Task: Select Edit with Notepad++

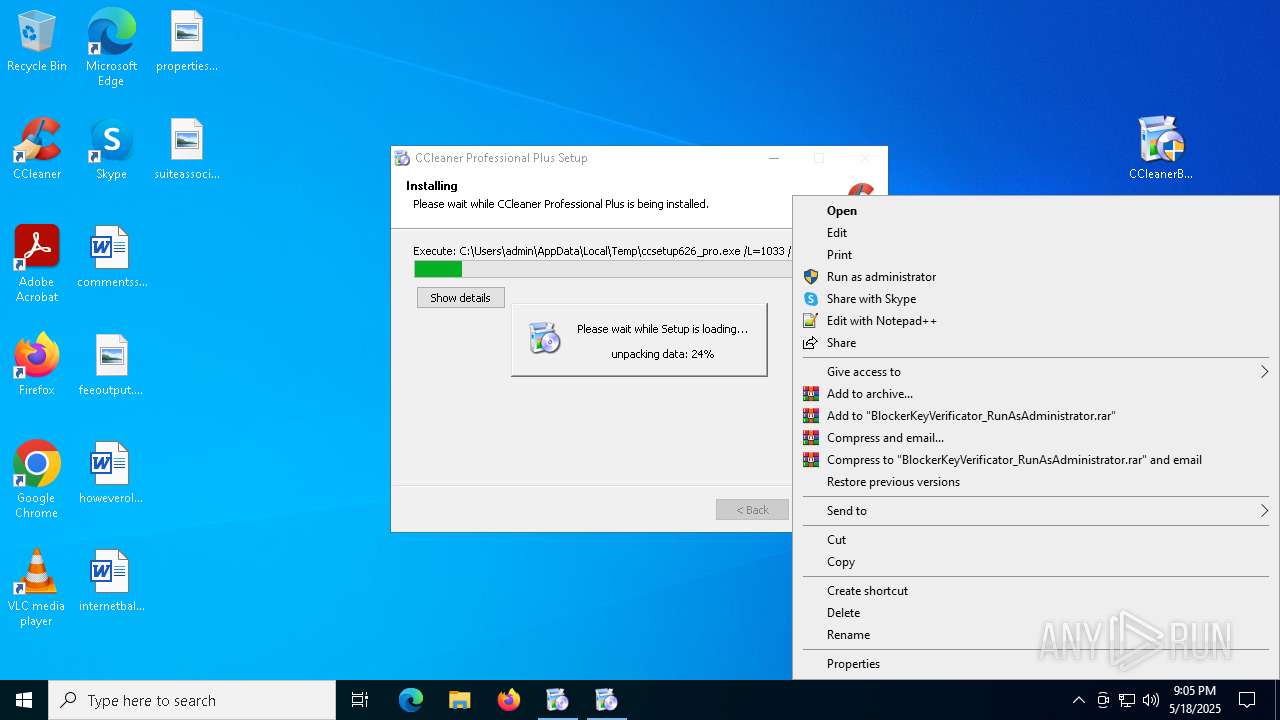Action: 1035,321
